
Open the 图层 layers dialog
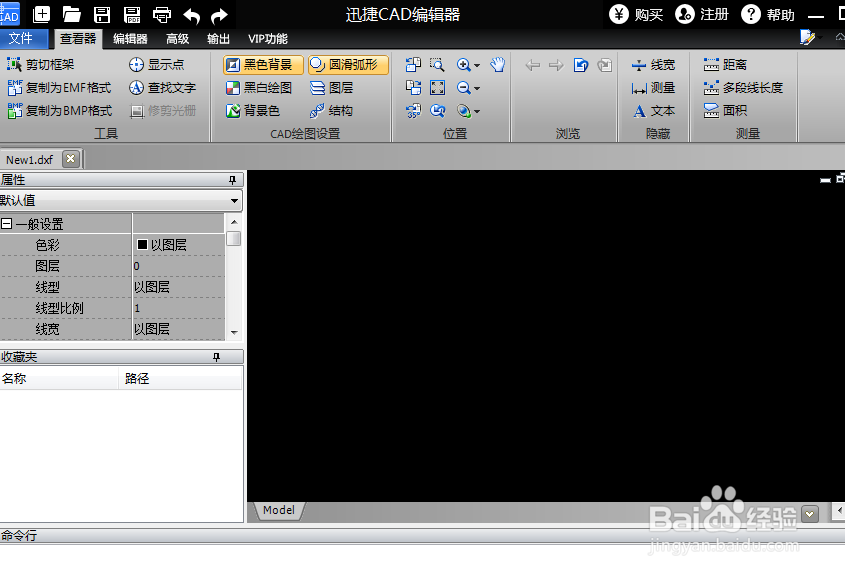(x=331, y=88)
